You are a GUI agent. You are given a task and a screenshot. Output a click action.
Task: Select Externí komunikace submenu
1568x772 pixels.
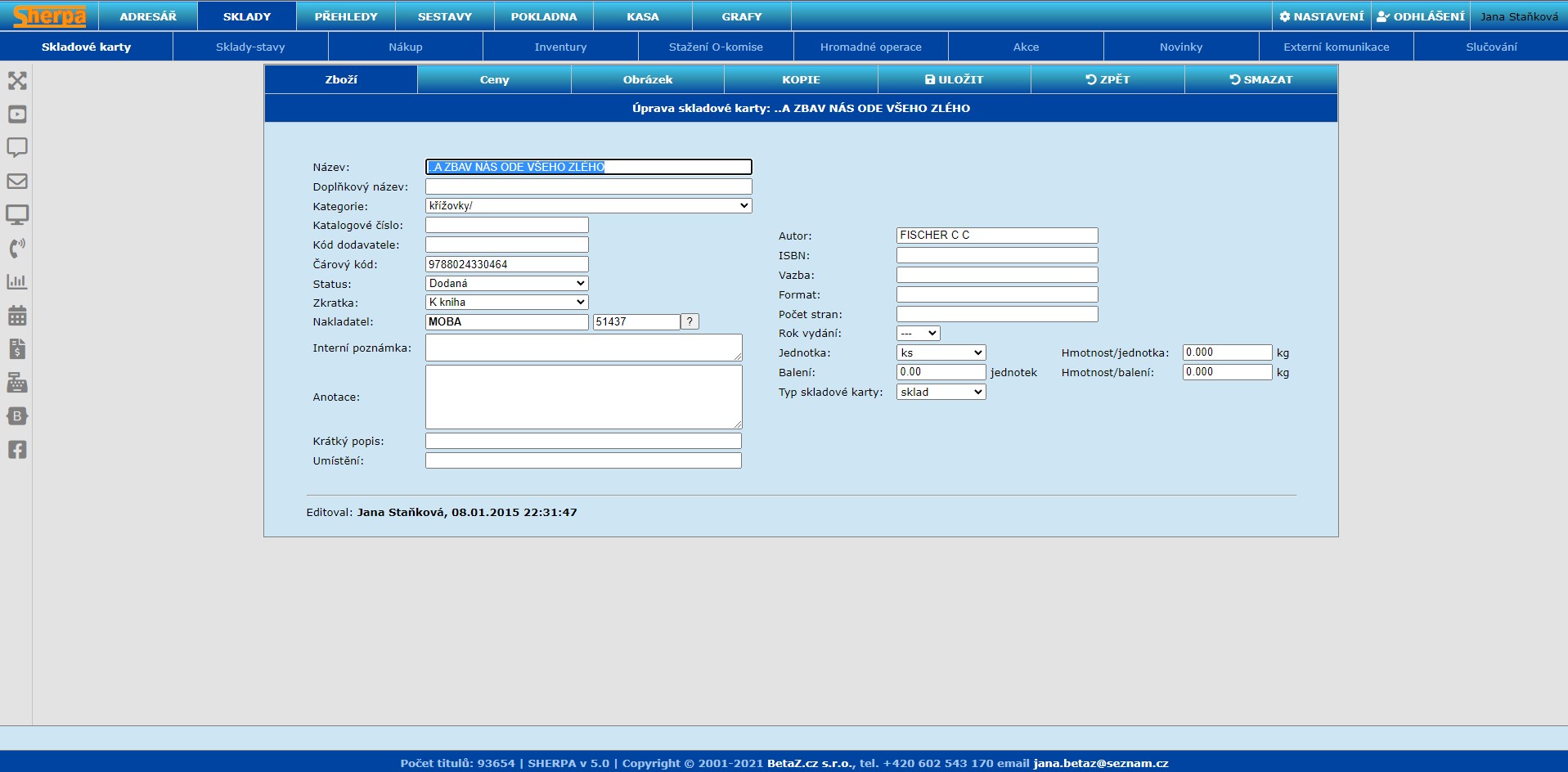click(x=1337, y=47)
